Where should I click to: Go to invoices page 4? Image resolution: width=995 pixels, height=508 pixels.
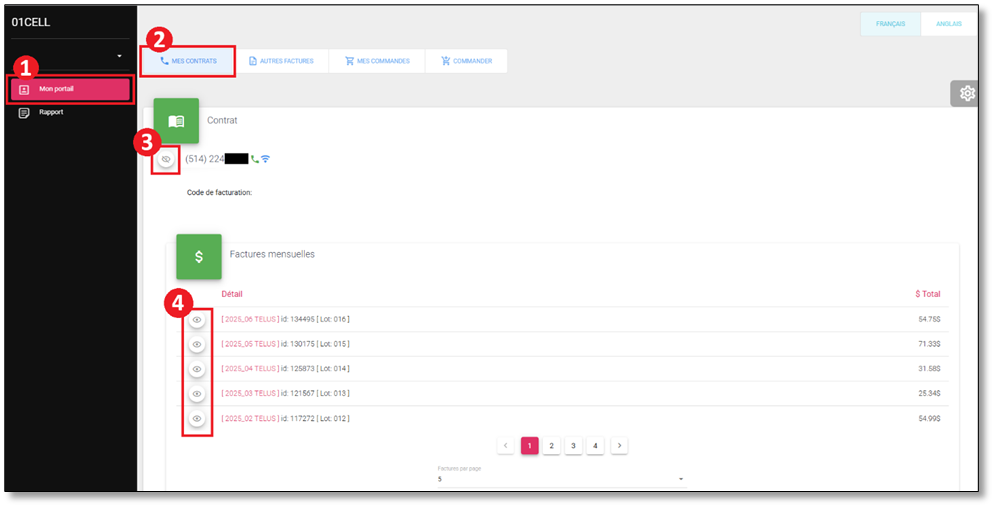click(x=595, y=446)
